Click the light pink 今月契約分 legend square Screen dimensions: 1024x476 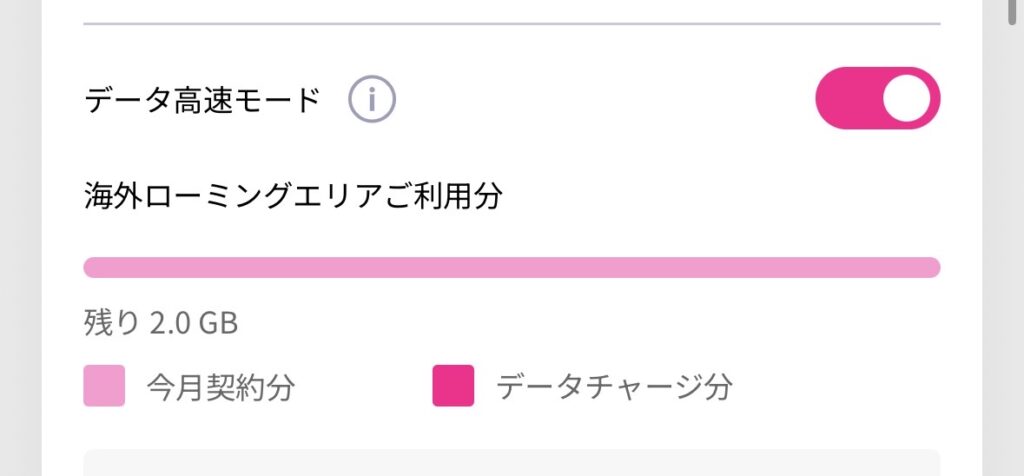tap(104, 386)
